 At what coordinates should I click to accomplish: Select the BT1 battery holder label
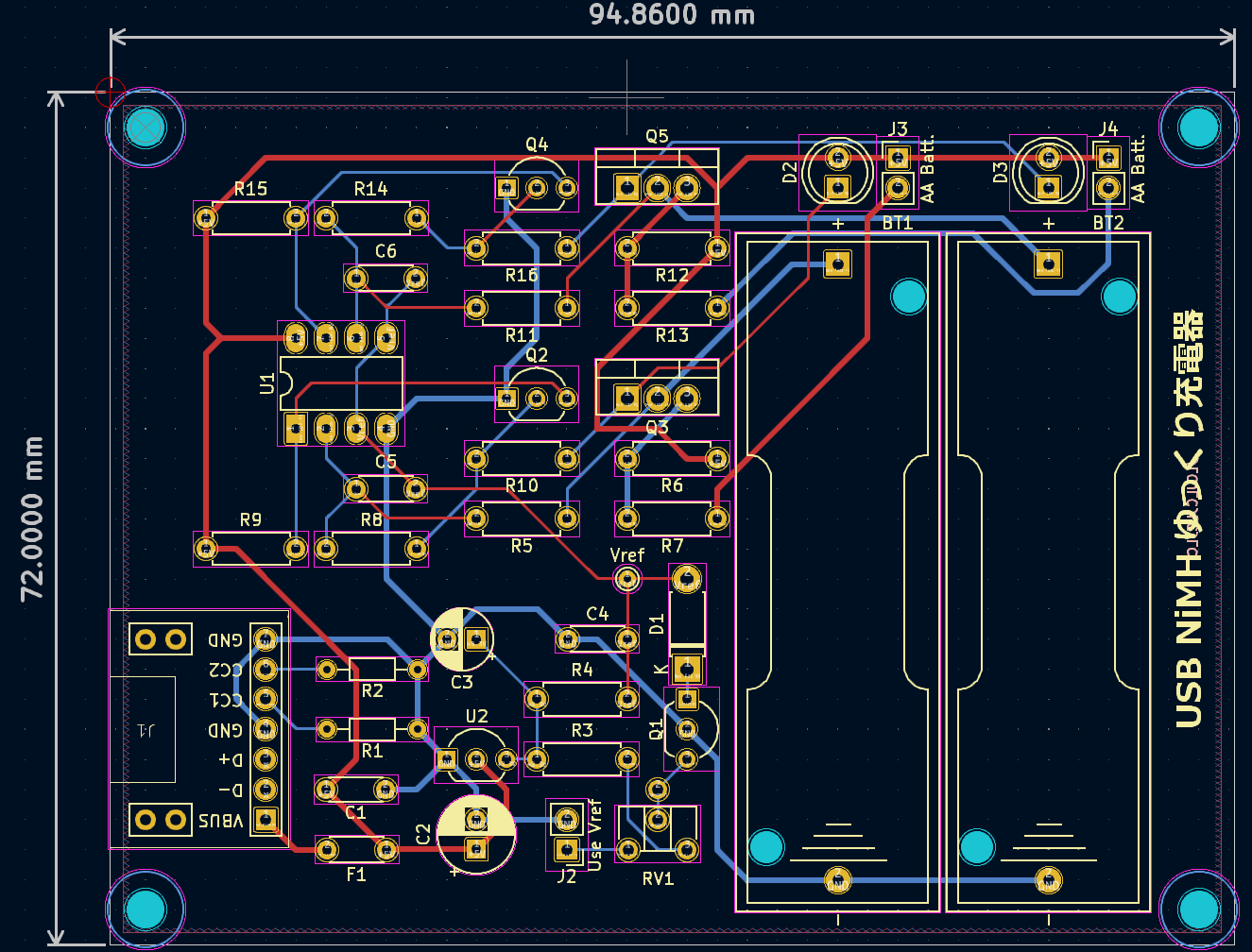tap(898, 223)
